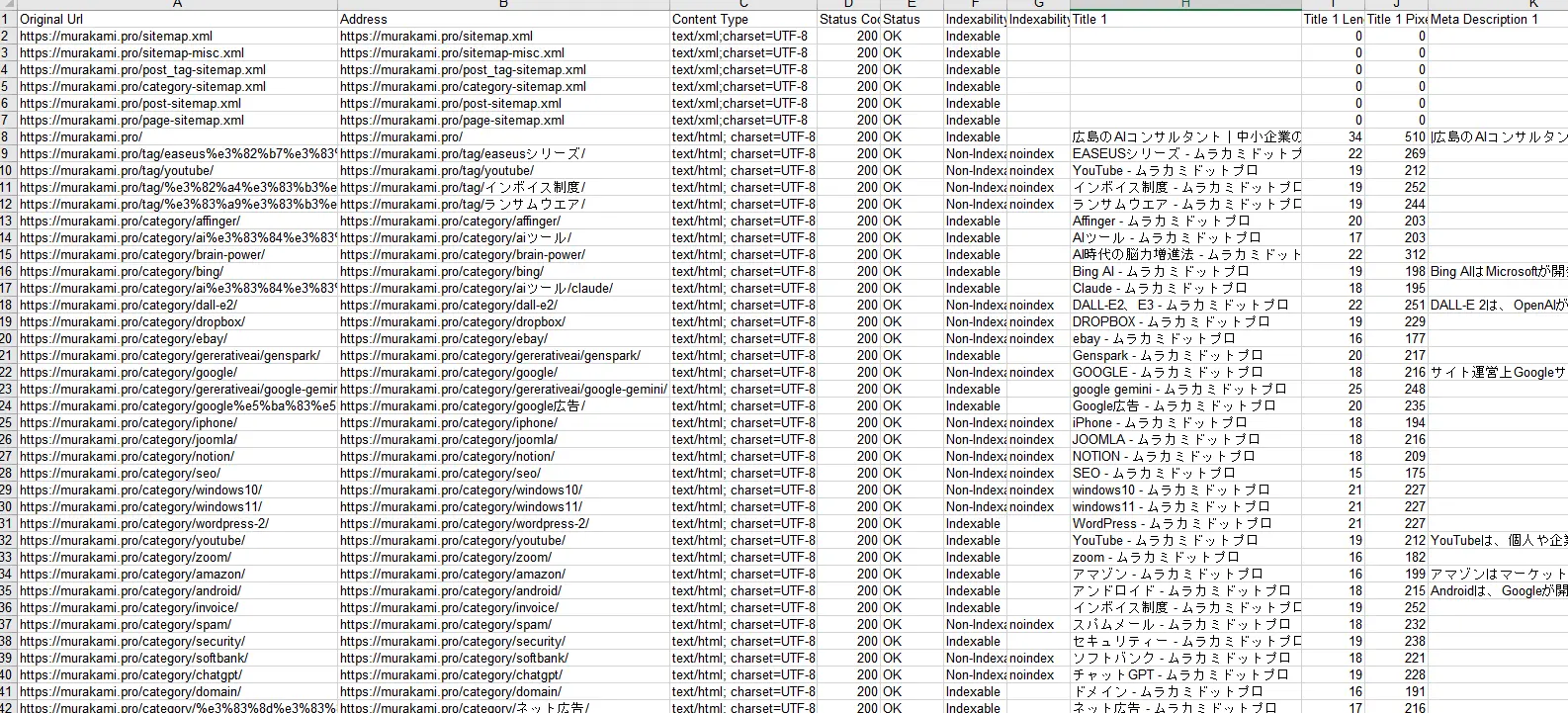This screenshot has height=713, width=1568.
Task: Select title cell "アマゾン - ムラカミドットブロ"
Action: [1185, 574]
